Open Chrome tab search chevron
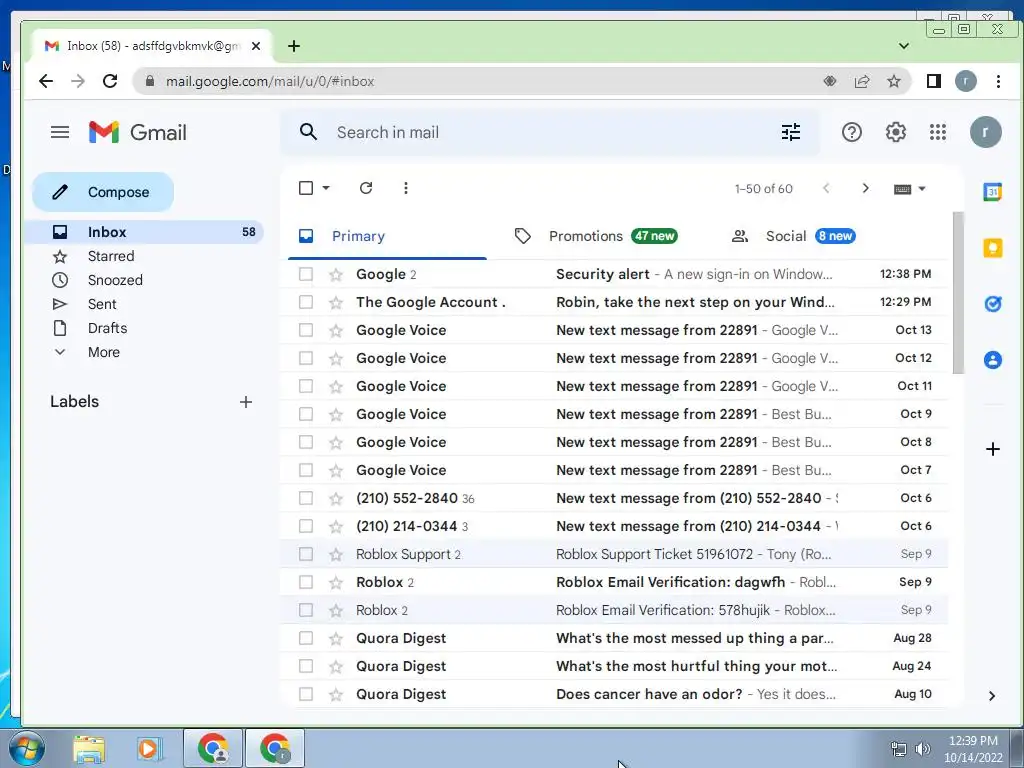Viewport: 1024px width, 768px height. point(904,46)
